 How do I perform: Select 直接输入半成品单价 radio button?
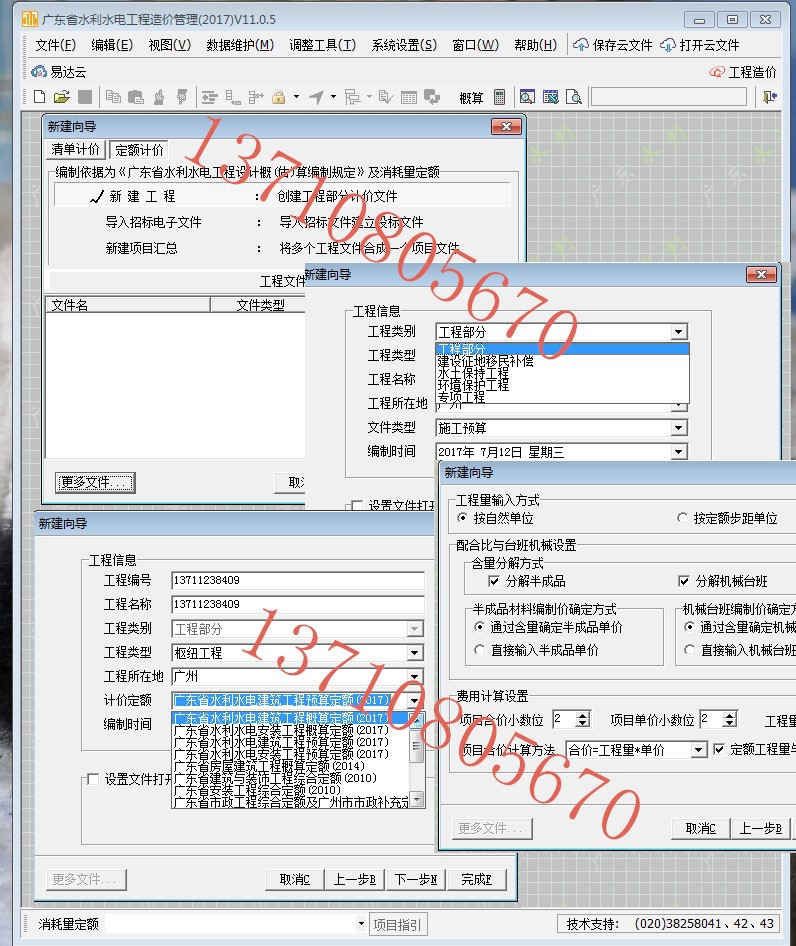tap(479, 650)
